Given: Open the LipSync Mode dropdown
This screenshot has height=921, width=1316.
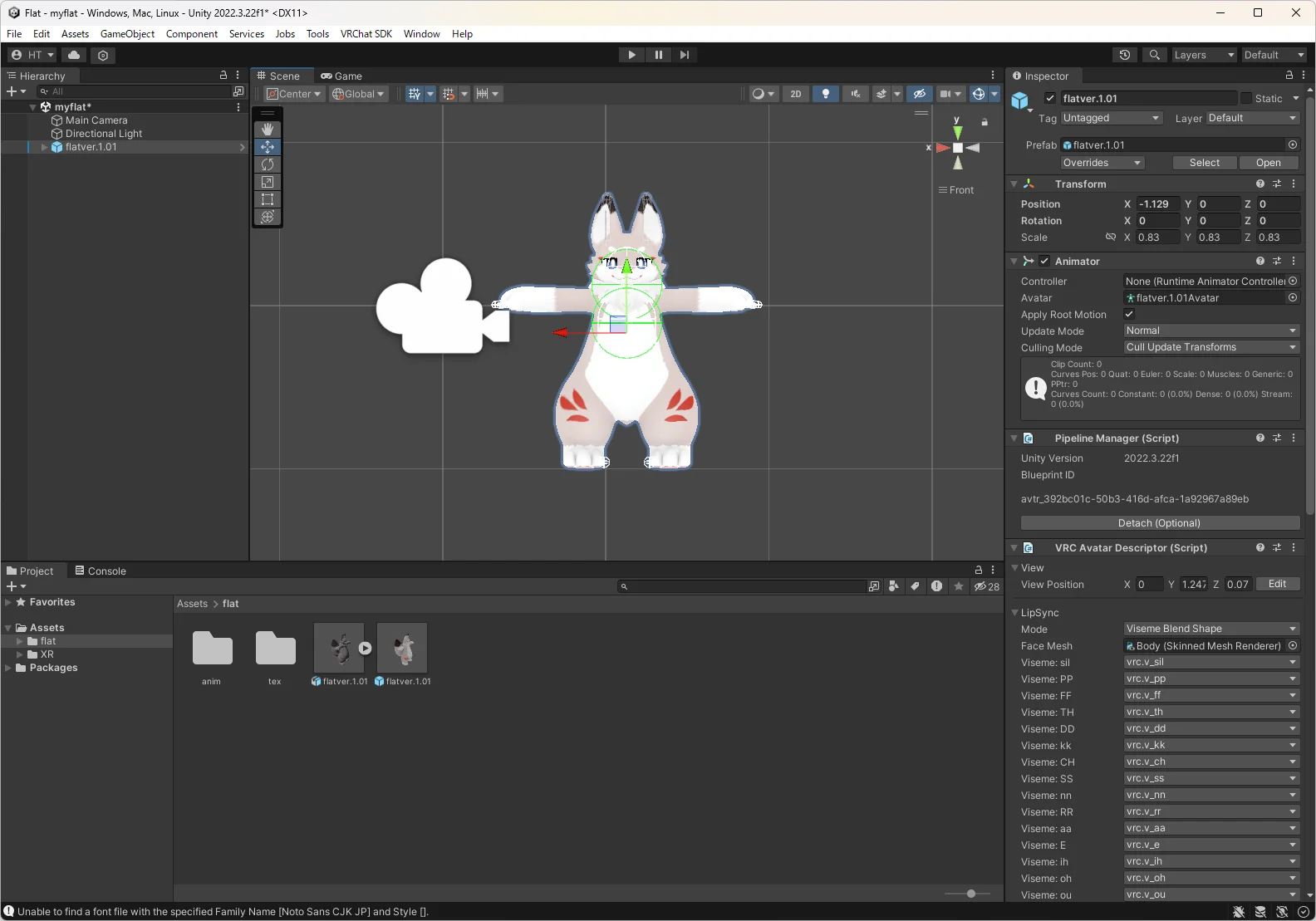Looking at the screenshot, I should point(1210,629).
